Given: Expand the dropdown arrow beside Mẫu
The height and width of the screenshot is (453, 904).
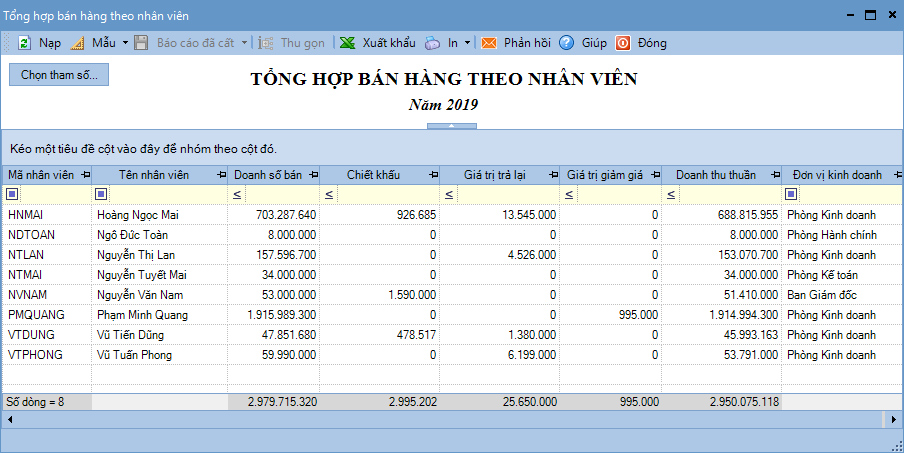Looking at the screenshot, I should pyautogui.click(x=125, y=43).
